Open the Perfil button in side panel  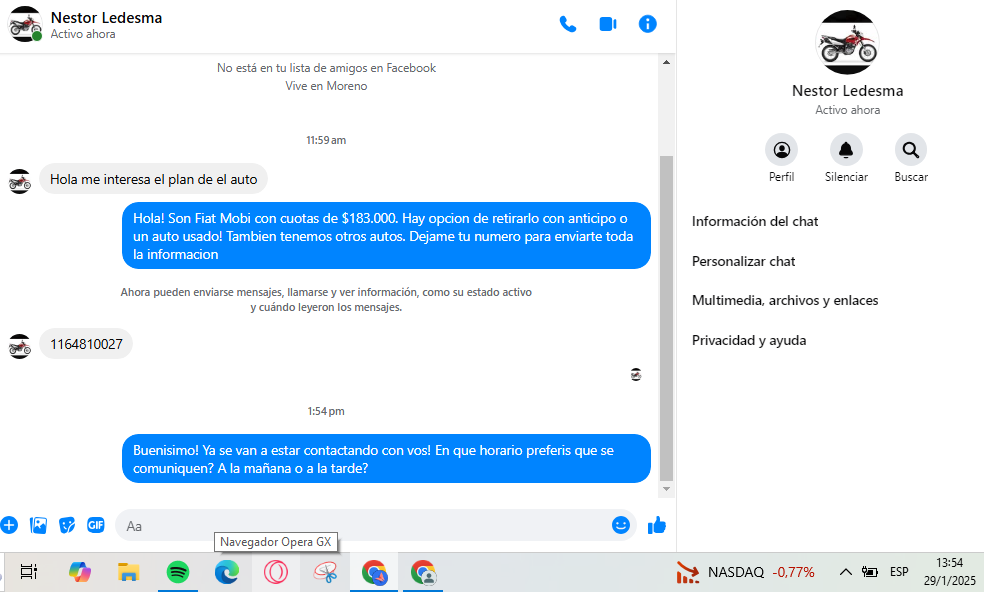(781, 150)
